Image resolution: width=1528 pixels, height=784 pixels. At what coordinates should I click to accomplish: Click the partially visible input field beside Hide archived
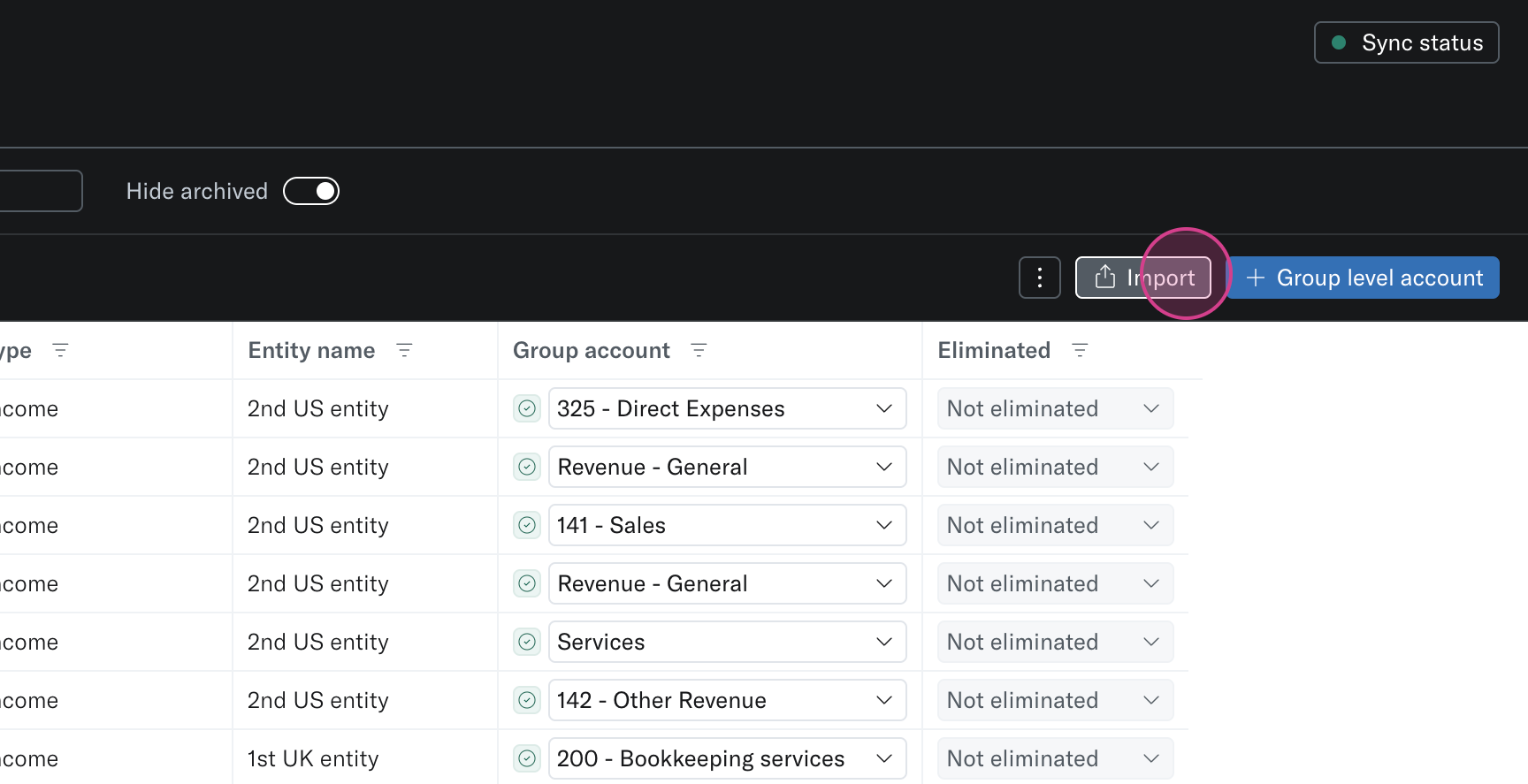click(x=40, y=191)
